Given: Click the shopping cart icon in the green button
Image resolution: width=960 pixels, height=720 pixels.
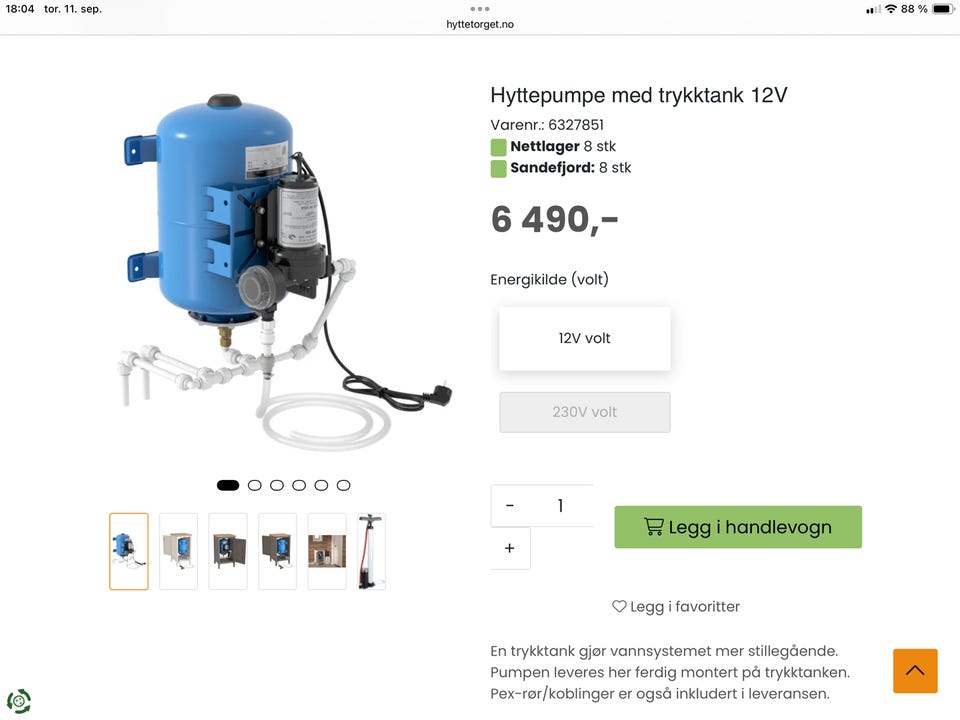Looking at the screenshot, I should 653,527.
